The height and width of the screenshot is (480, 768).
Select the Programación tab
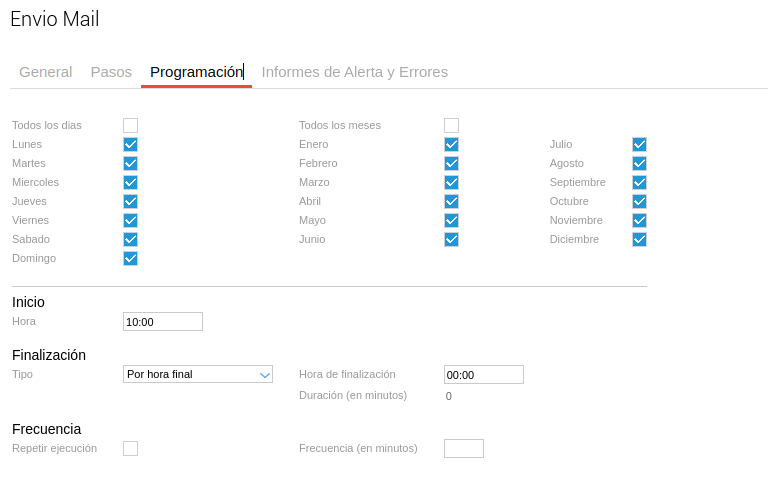196,72
